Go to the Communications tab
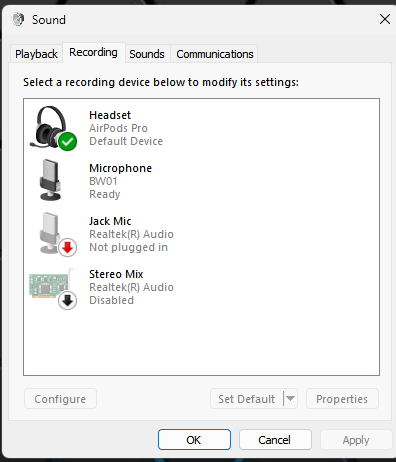Image resolution: width=396 pixels, height=462 pixels. (215, 54)
